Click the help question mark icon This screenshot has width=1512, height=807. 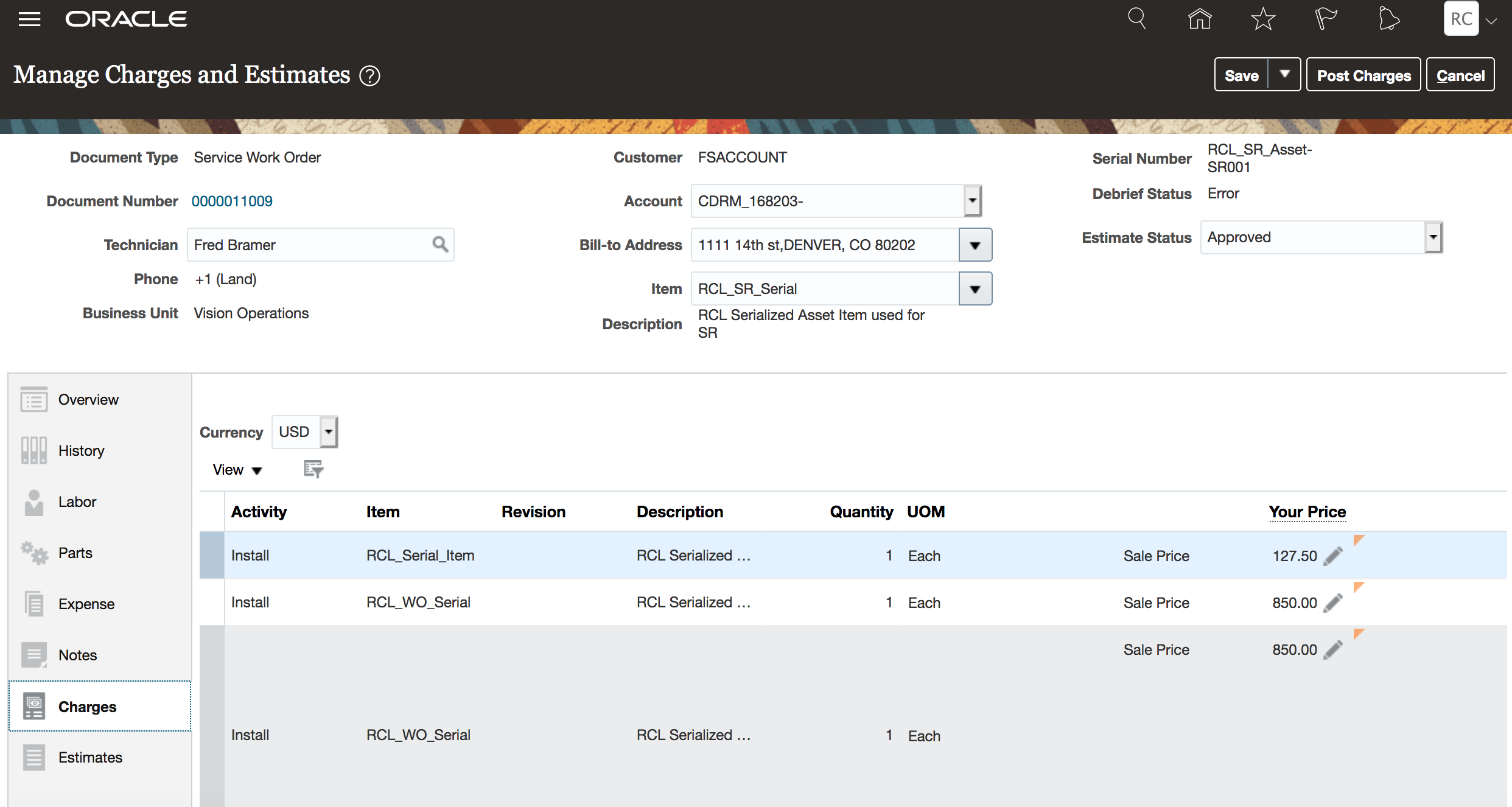pos(369,76)
